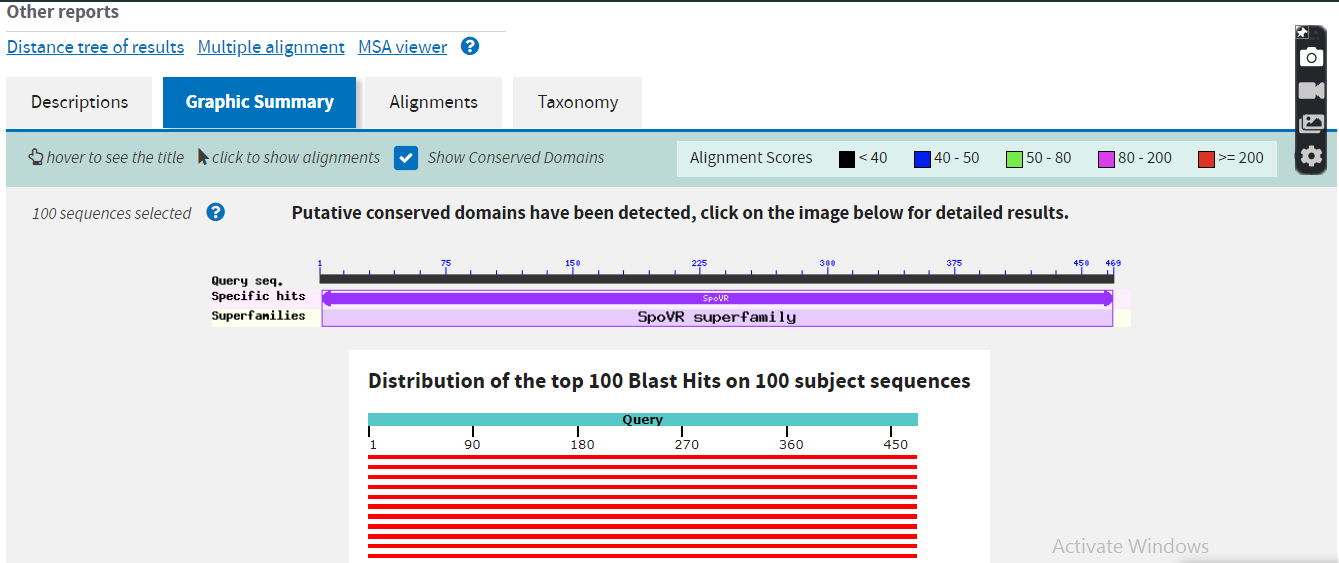Open help icon next to MSA viewer

[x=470, y=46]
